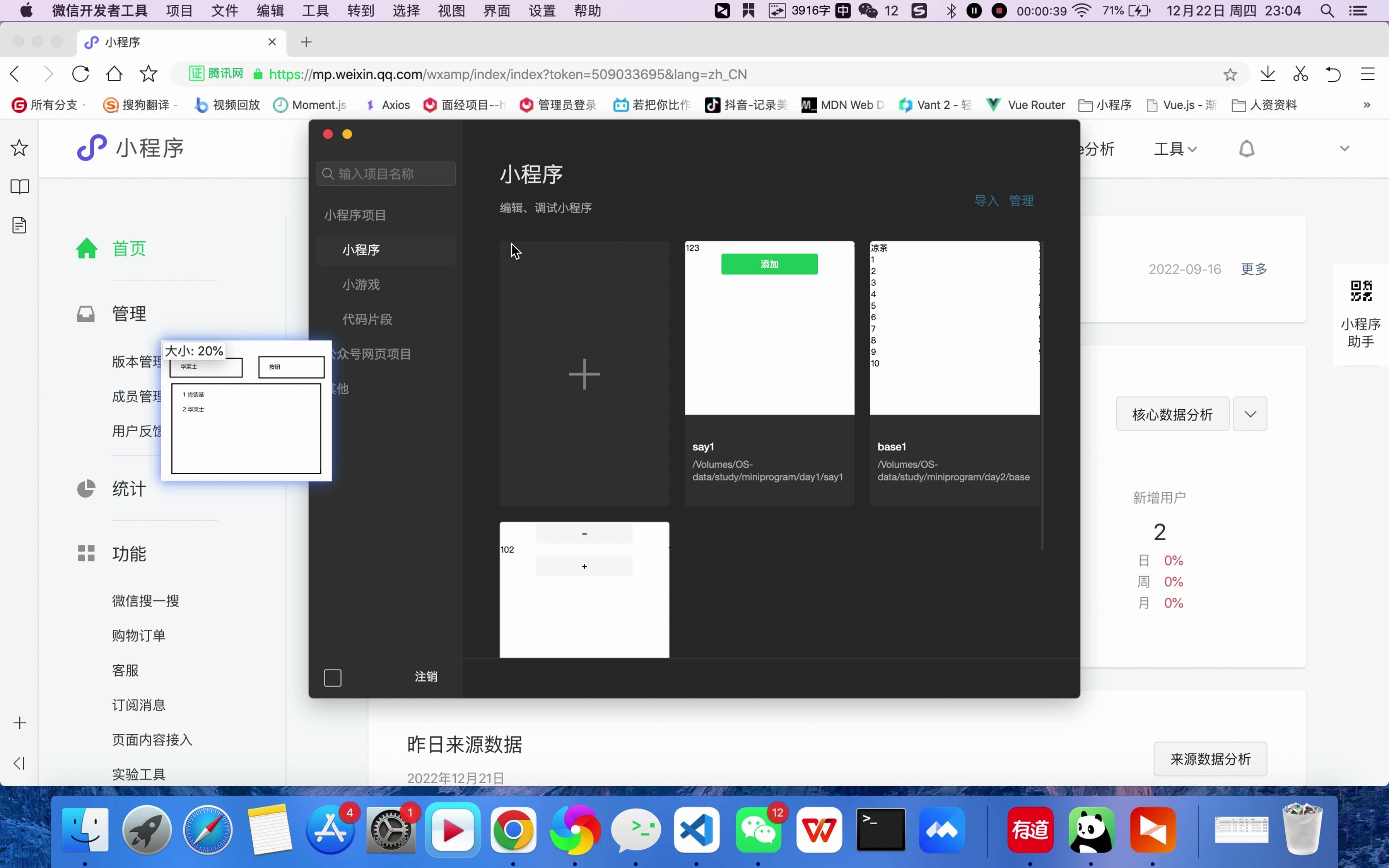The width and height of the screenshot is (1389, 868).
Task: Collapse the browser sidebar with the arrow toggle
Action: [x=20, y=763]
